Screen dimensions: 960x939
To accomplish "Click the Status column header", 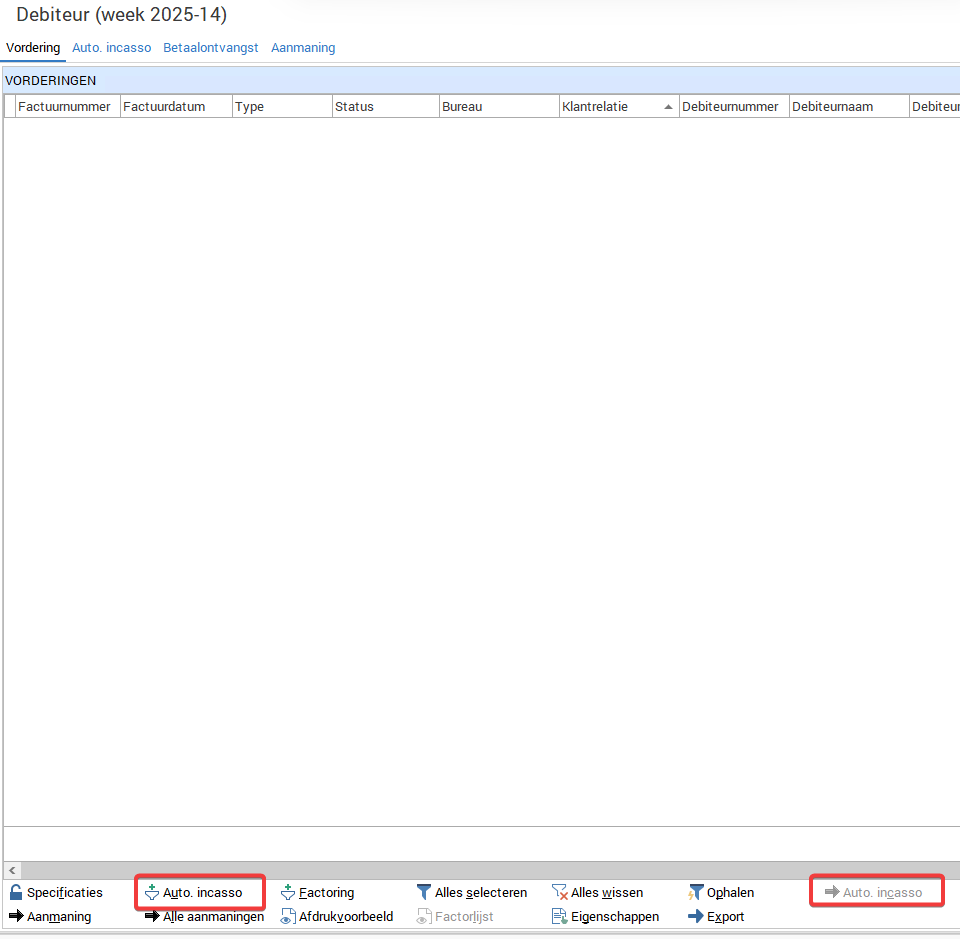I will pyautogui.click(x=354, y=106).
